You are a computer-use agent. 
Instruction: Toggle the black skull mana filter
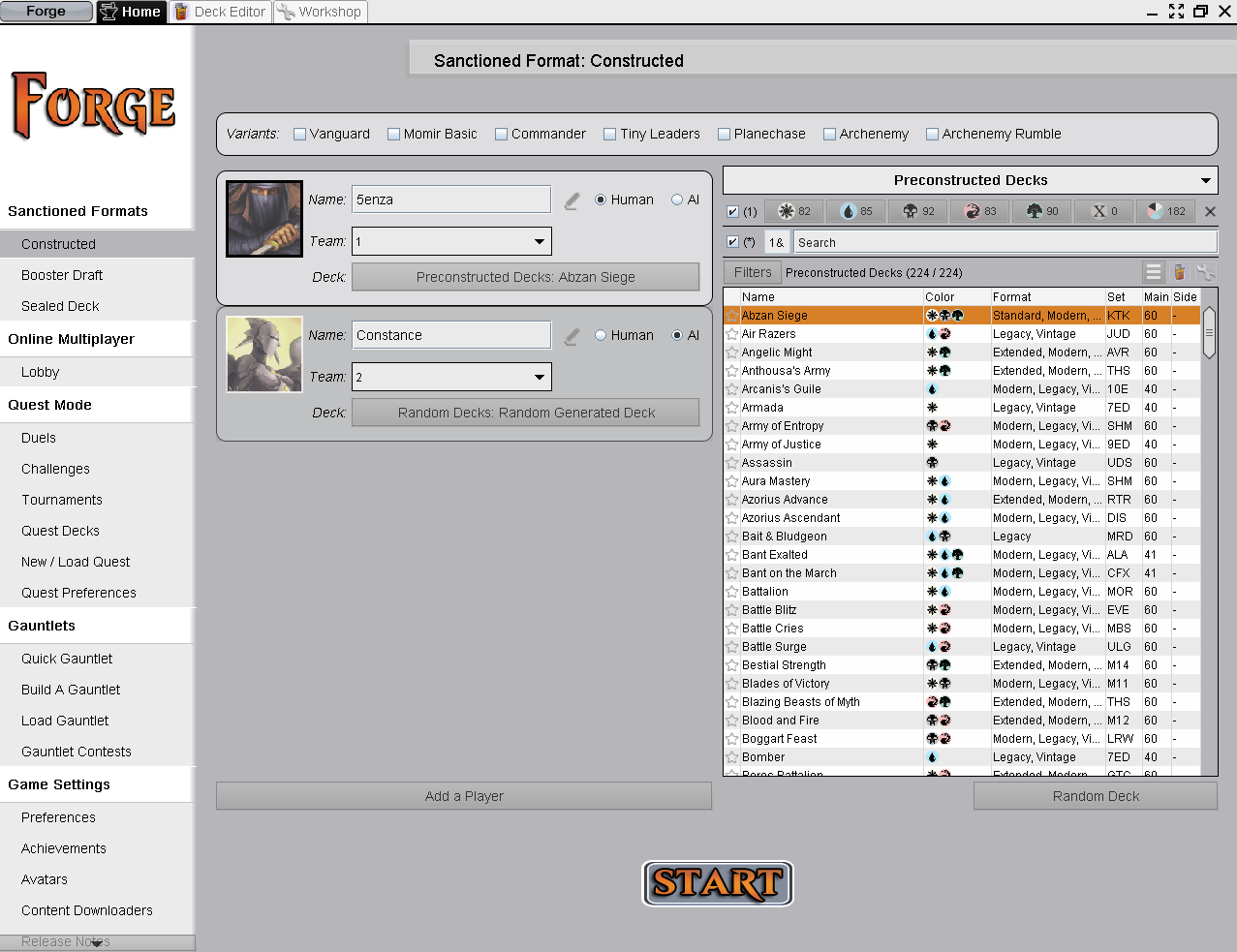point(917,211)
